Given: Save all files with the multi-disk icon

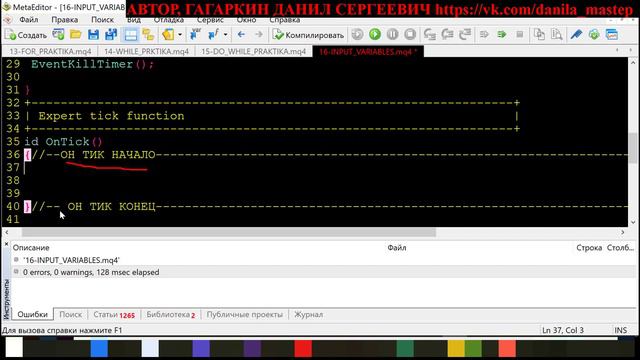Looking at the screenshot, I should point(111,35).
